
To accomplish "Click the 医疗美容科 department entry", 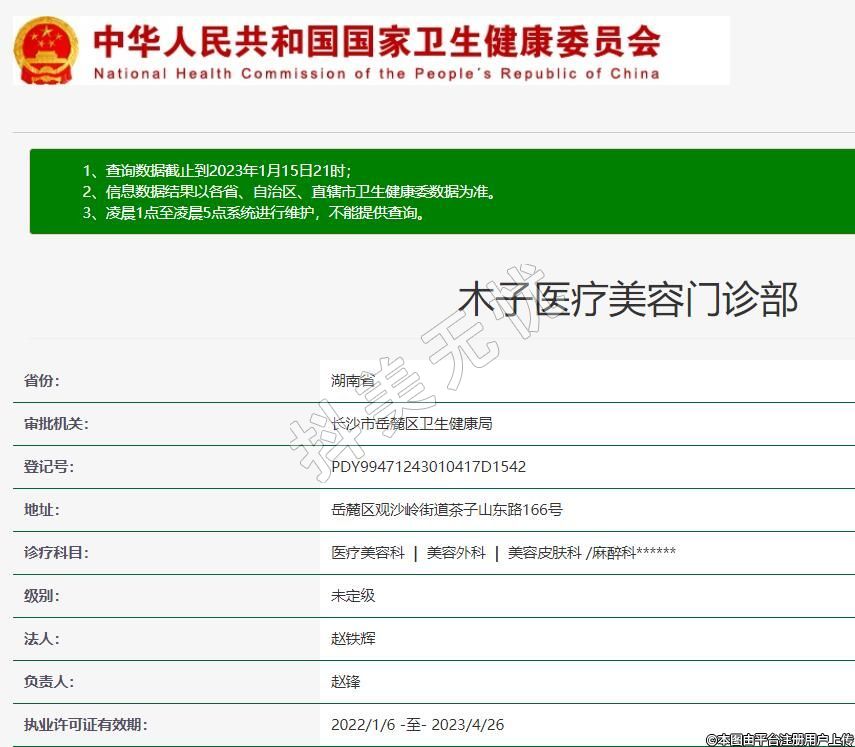I will [368, 553].
